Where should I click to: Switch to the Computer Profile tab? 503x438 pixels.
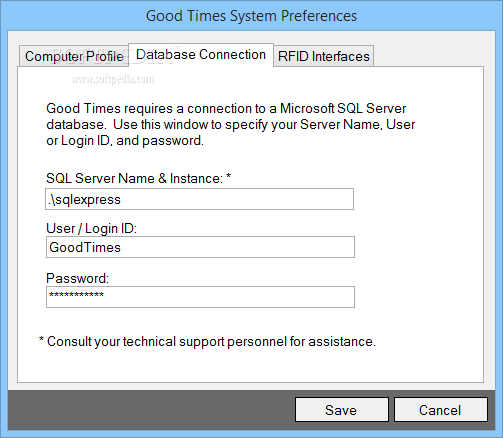pos(74,56)
